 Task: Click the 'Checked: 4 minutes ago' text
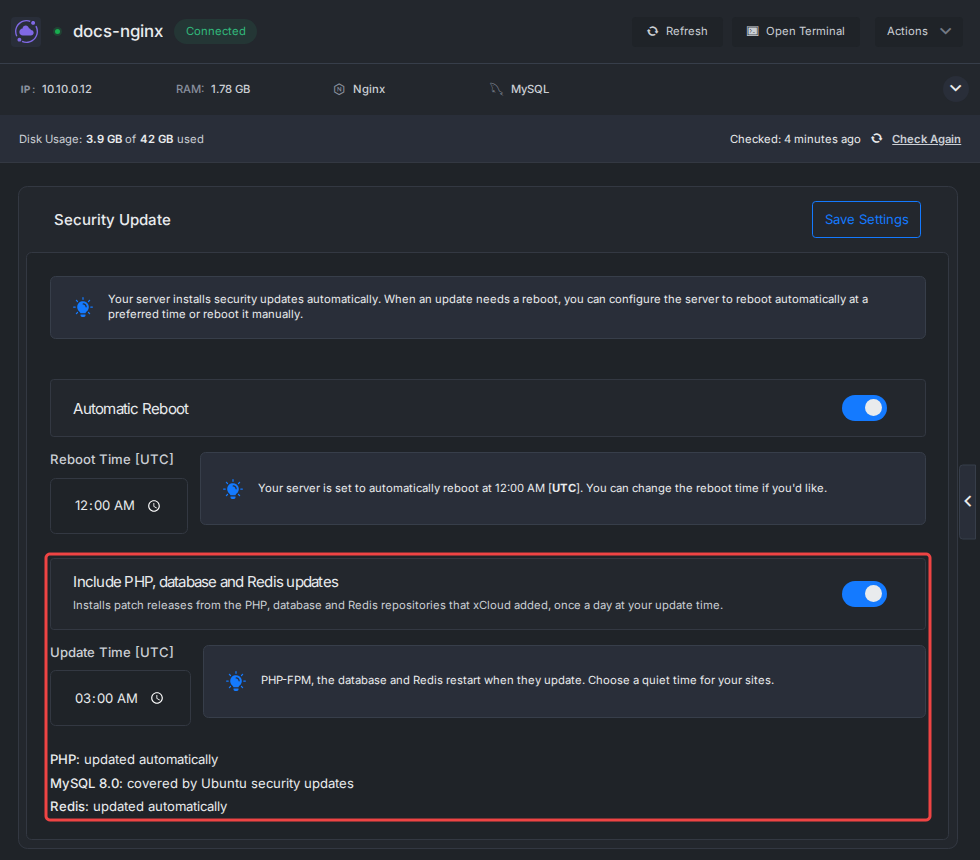pos(795,139)
